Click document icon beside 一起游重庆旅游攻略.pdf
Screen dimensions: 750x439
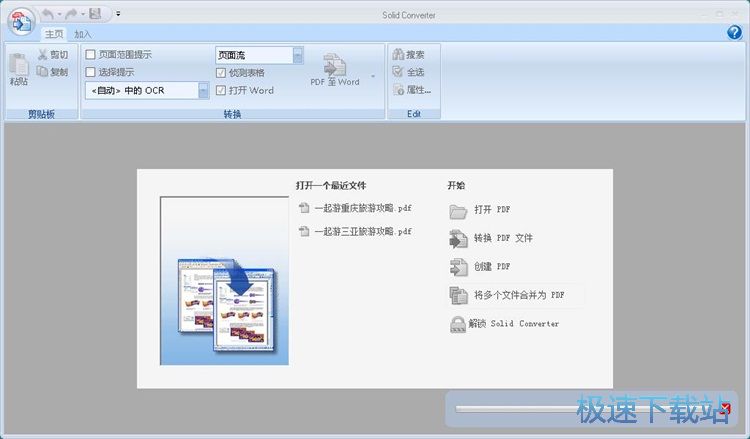pos(304,208)
